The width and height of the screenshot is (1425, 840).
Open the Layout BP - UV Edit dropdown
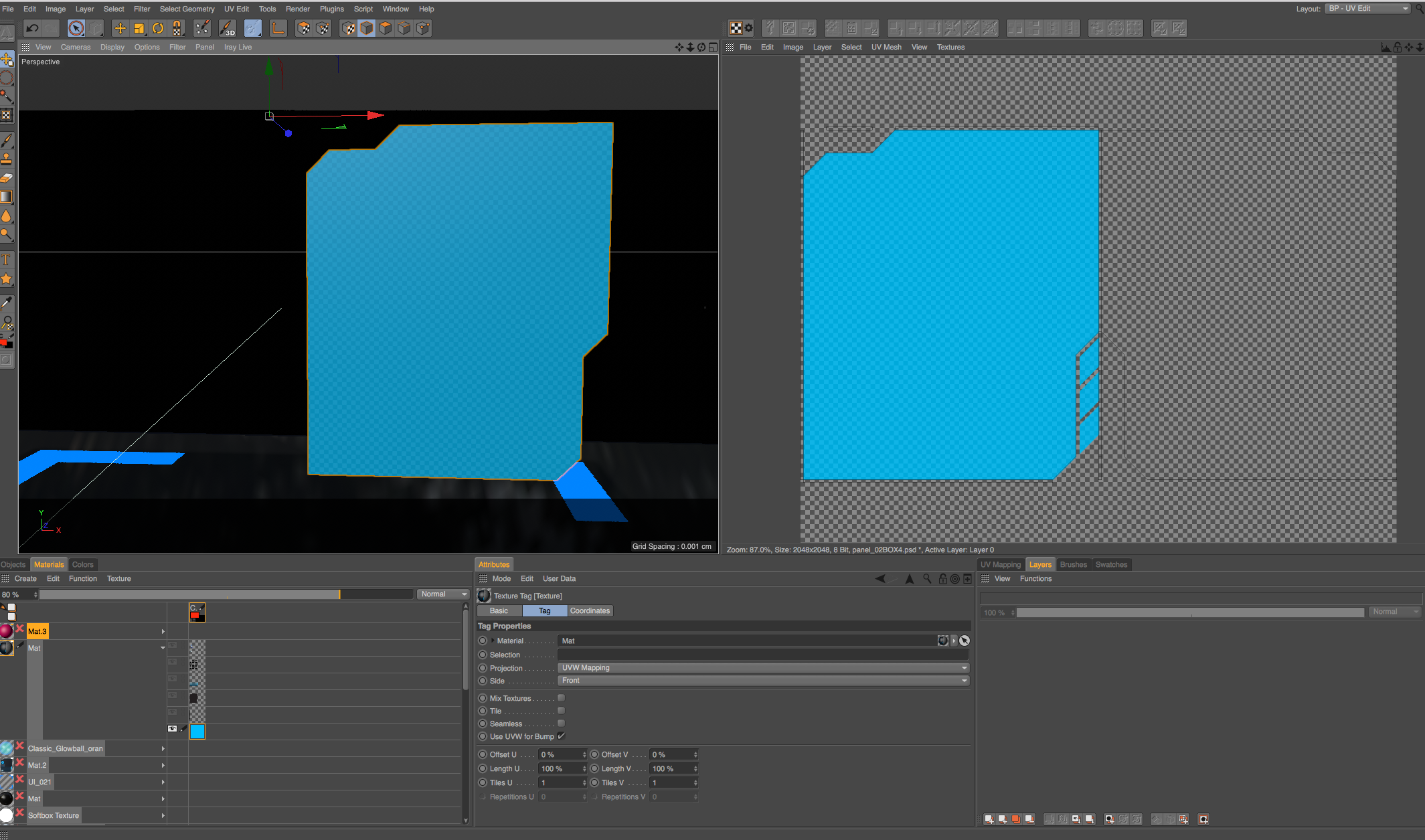point(1368,9)
